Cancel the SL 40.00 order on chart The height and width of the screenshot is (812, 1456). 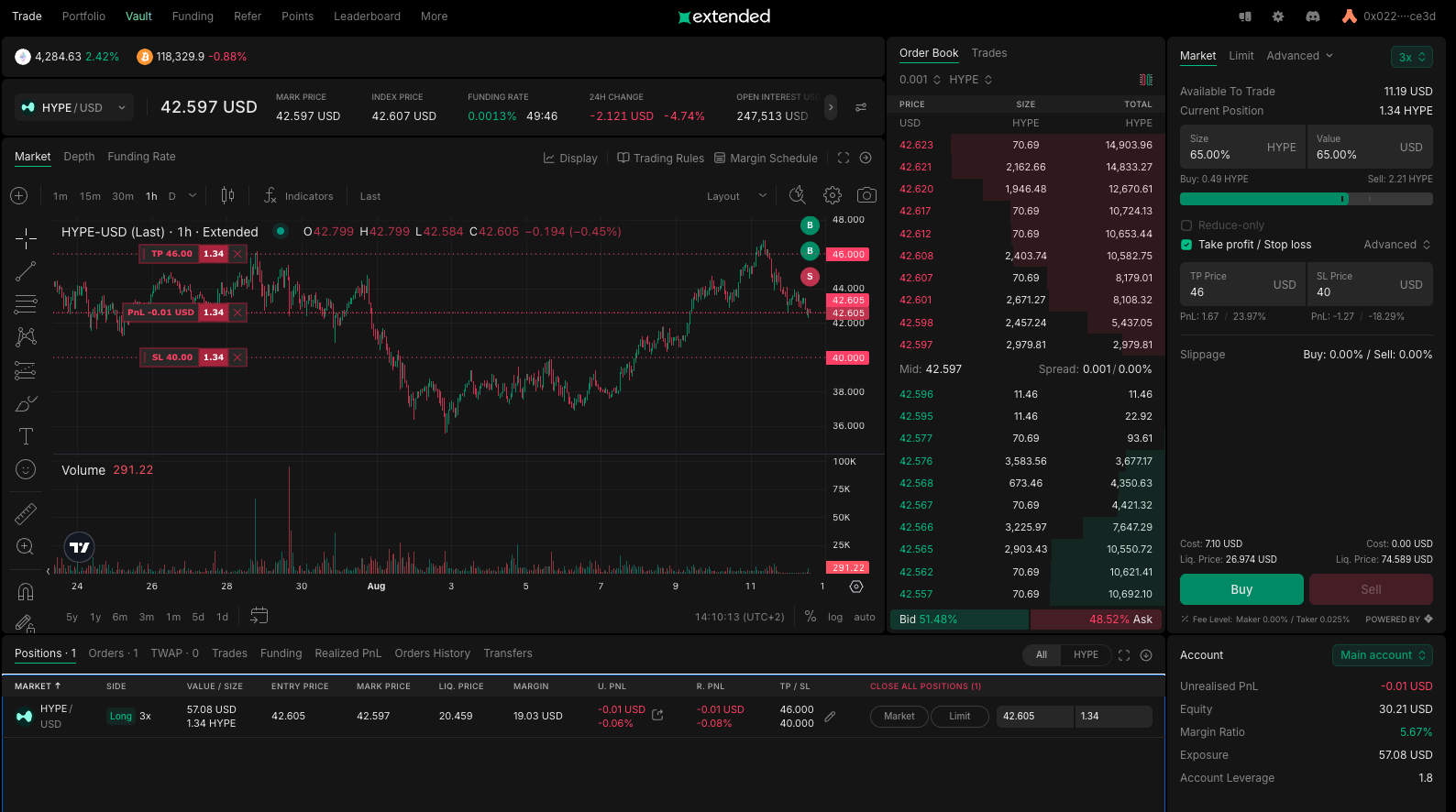tap(237, 357)
